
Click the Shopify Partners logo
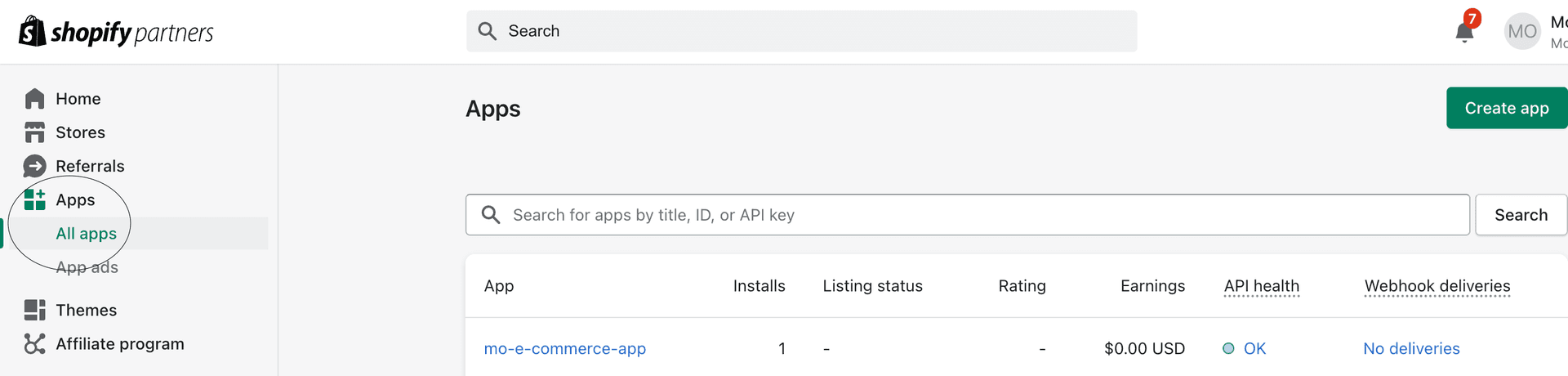tap(115, 32)
